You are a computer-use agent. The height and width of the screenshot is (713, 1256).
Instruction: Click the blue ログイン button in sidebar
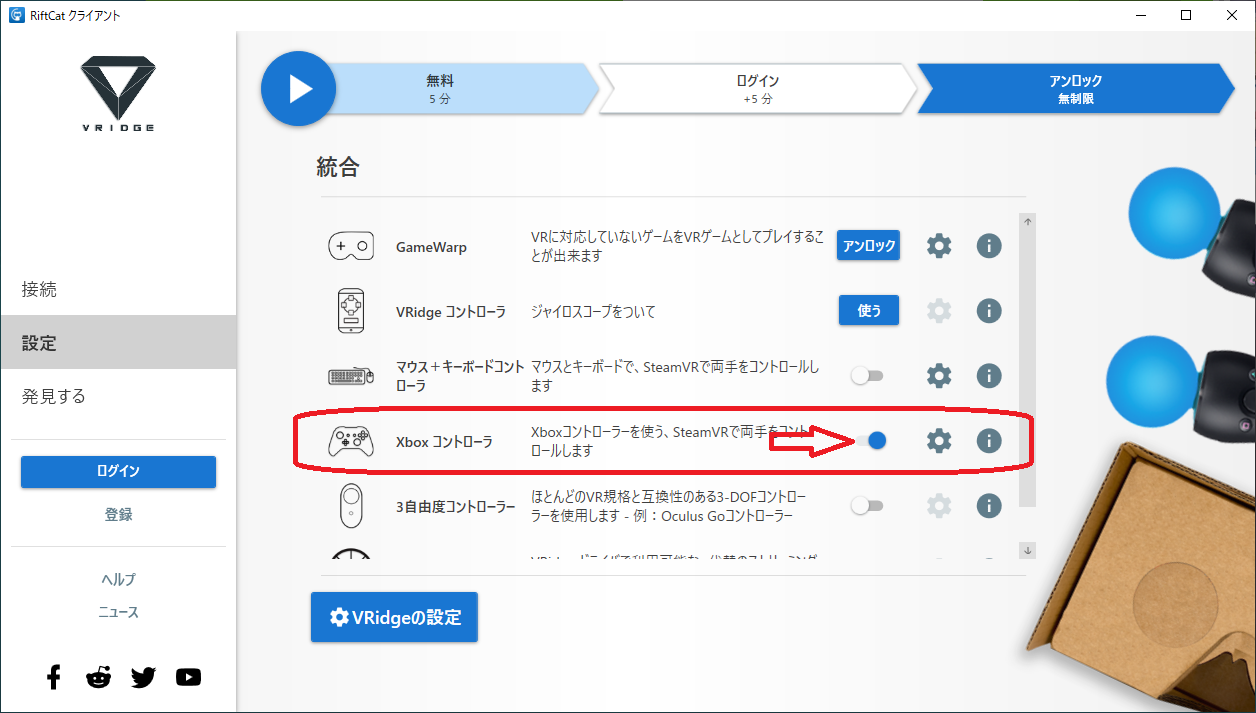tap(118, 472)
